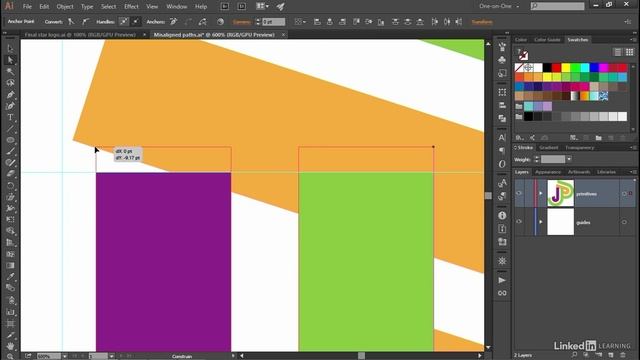Expand the top layer disclosure triangle
This screenshot has width=640, height=360.
coord(541,193)
